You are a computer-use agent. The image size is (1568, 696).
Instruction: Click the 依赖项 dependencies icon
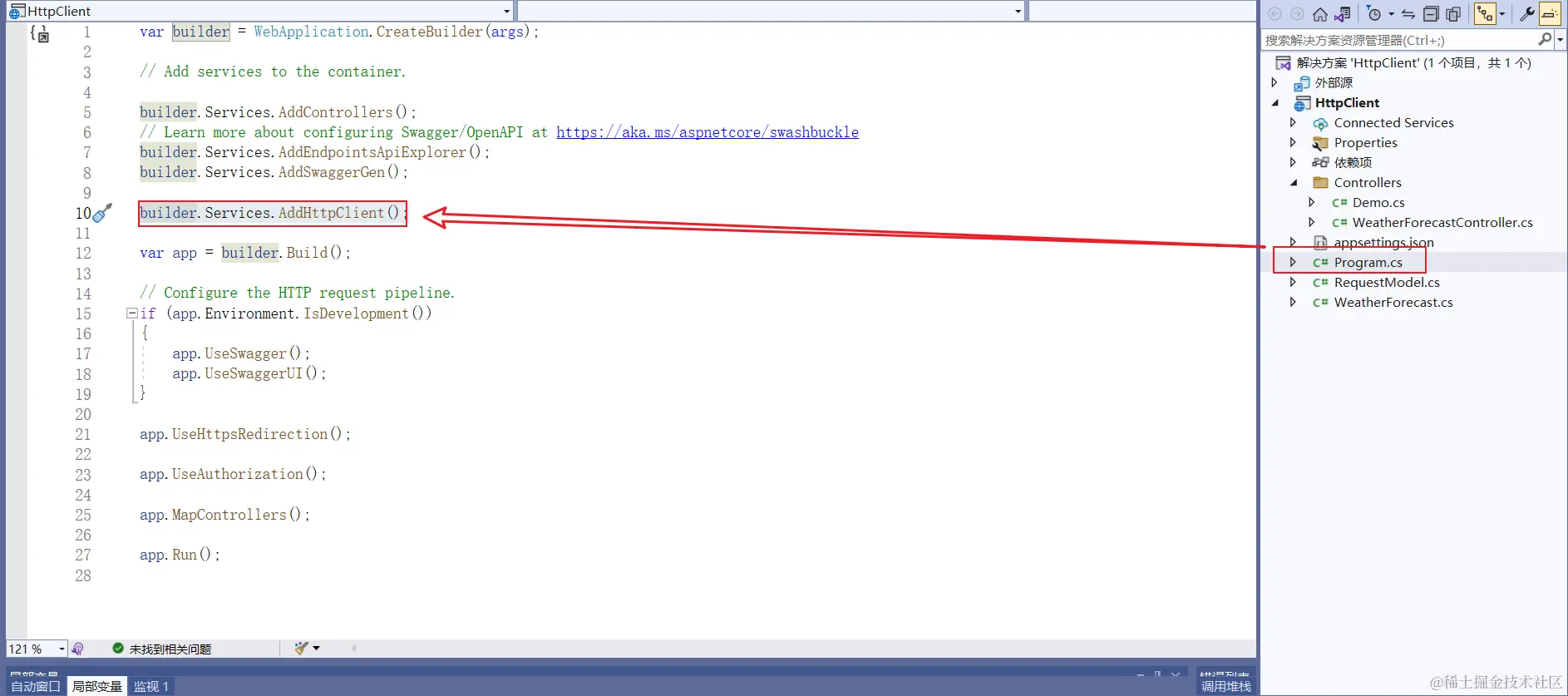(x=1320, y=162)
